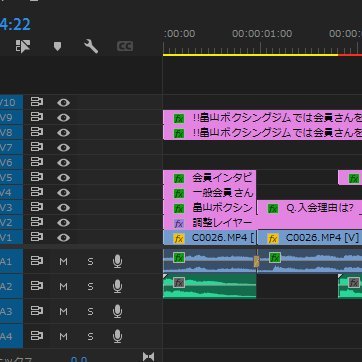Click the bowtie icon at bottom of track headers

pyautogui.click(x=148, y=356)
